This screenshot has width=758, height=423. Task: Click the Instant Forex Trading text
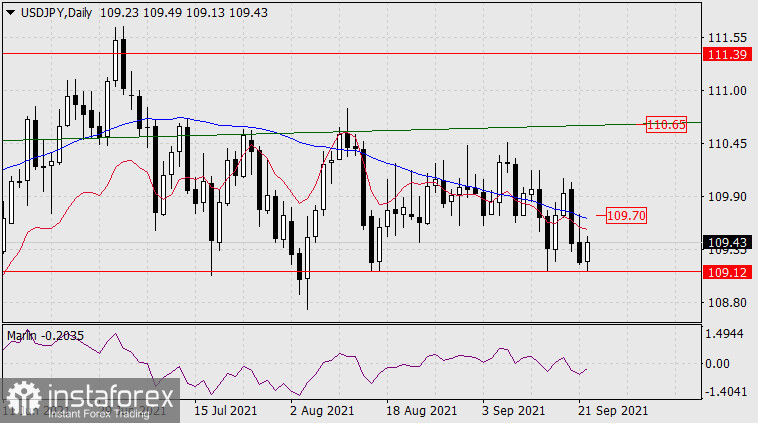(95, 414)
